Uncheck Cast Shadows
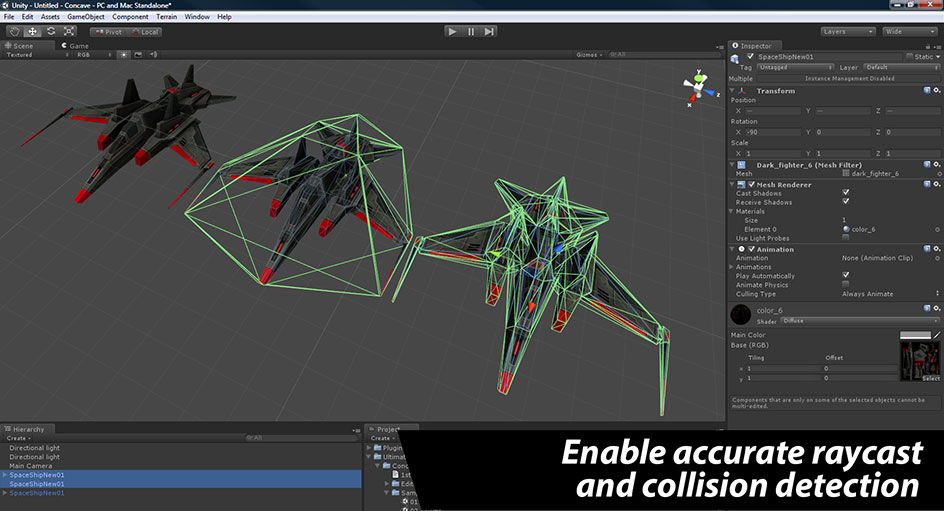This screenshot has width=944, height=511. click(845, 193)
